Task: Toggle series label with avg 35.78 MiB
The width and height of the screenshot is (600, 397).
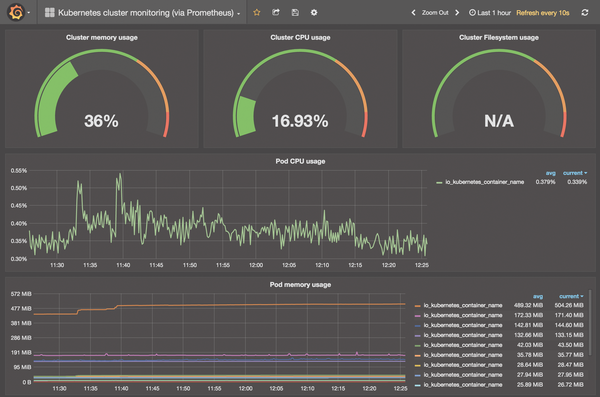Action: point(463,355)
